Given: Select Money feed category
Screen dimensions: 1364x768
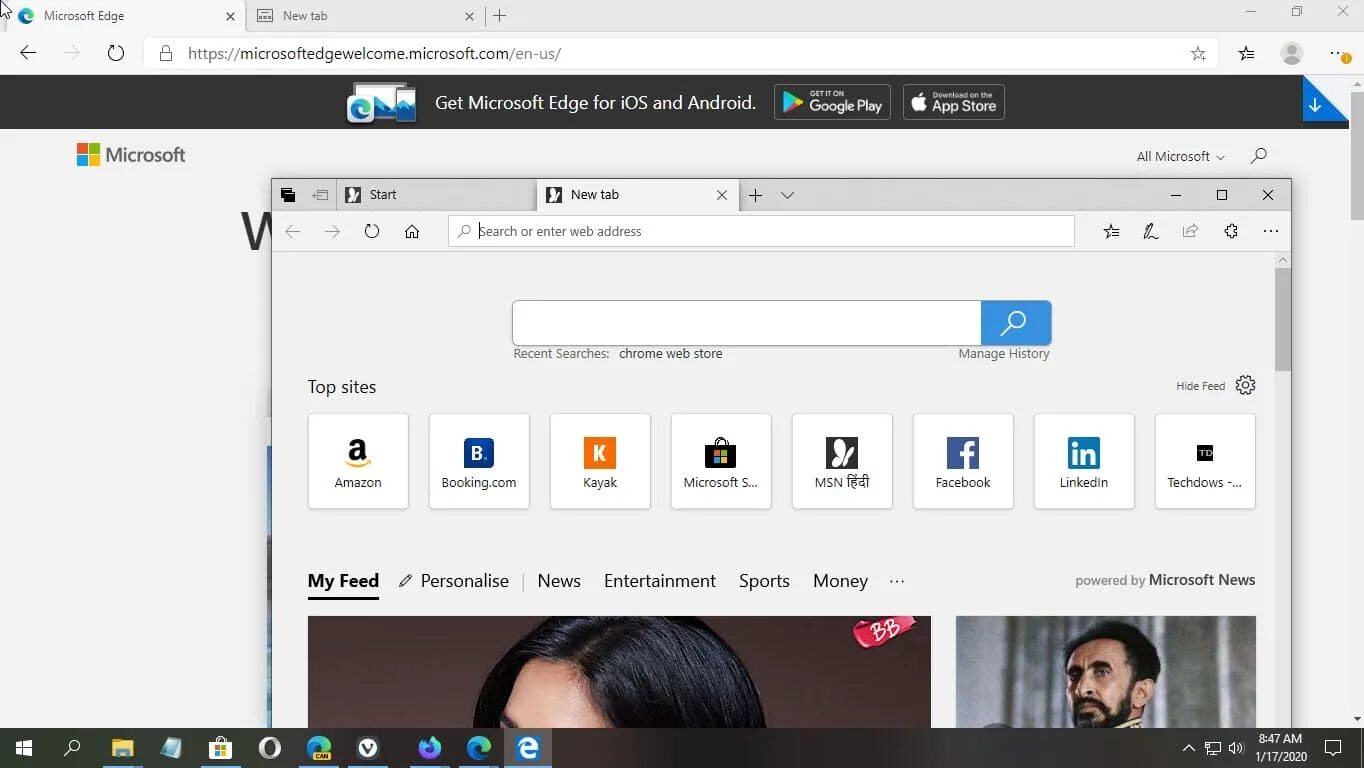Looking at the screenshot, I should 840,581.
